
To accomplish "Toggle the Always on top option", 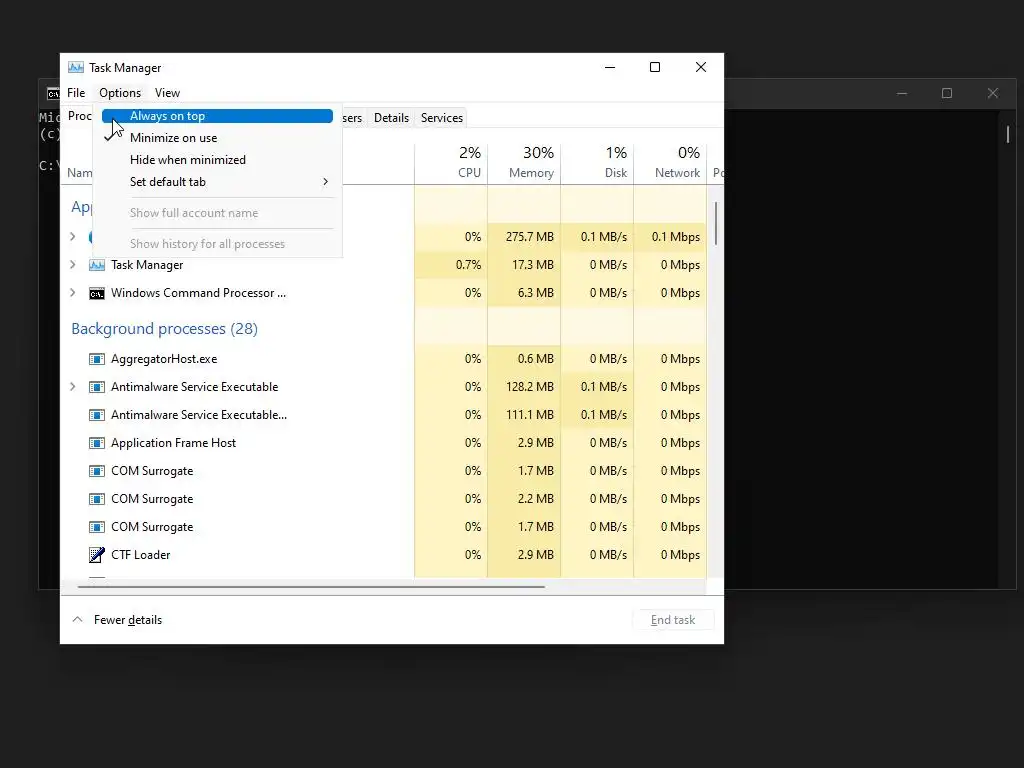I will pos(217,116).
